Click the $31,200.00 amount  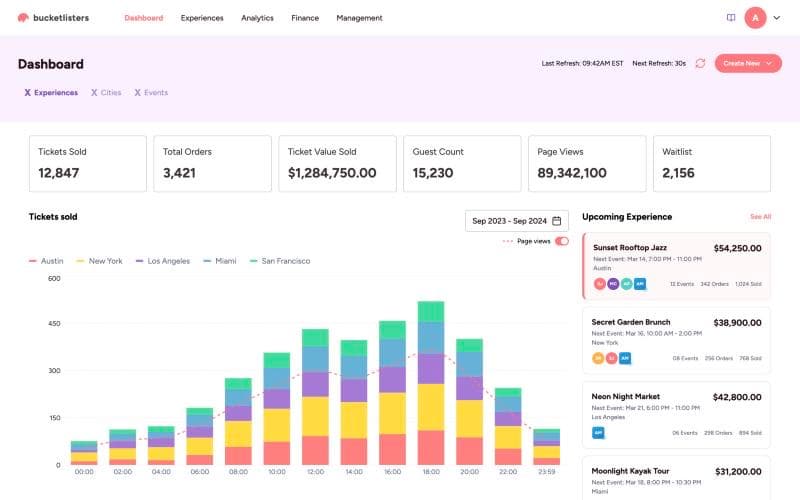tap(738, 472)
